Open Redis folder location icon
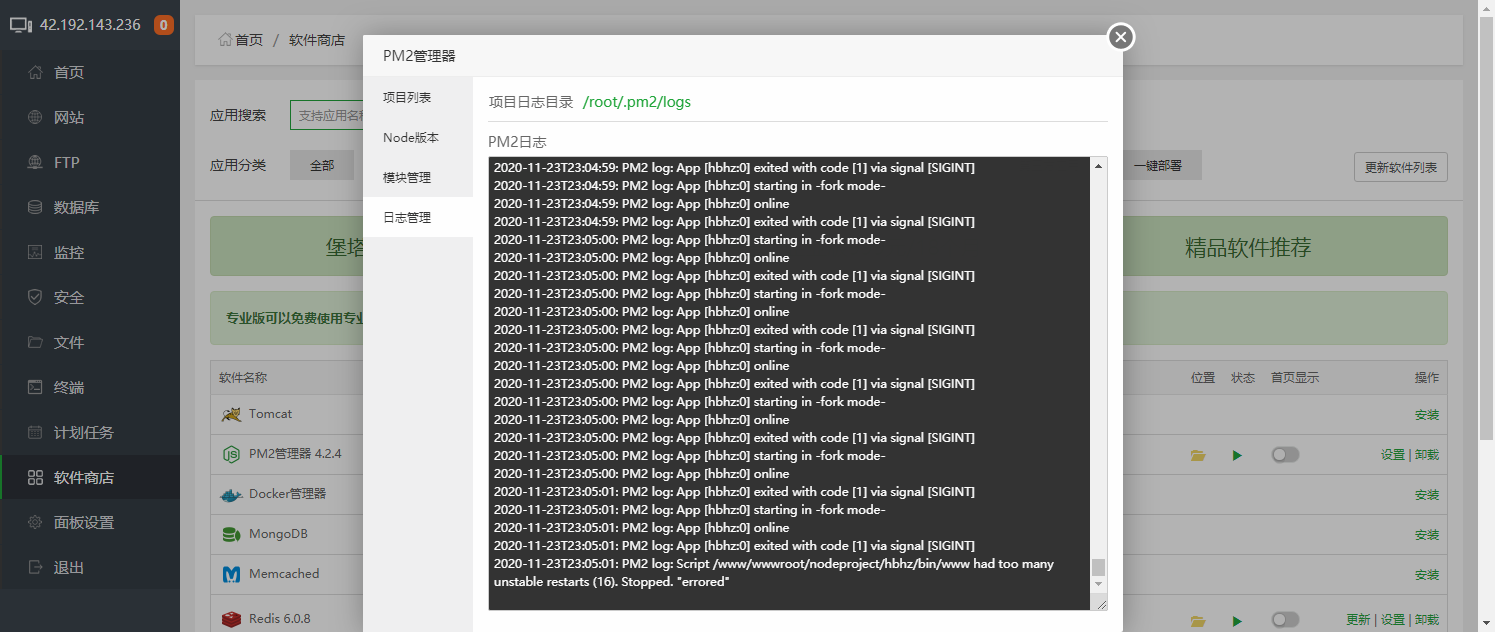The width and height of the screenshot is (1495, 632). 1198,621
